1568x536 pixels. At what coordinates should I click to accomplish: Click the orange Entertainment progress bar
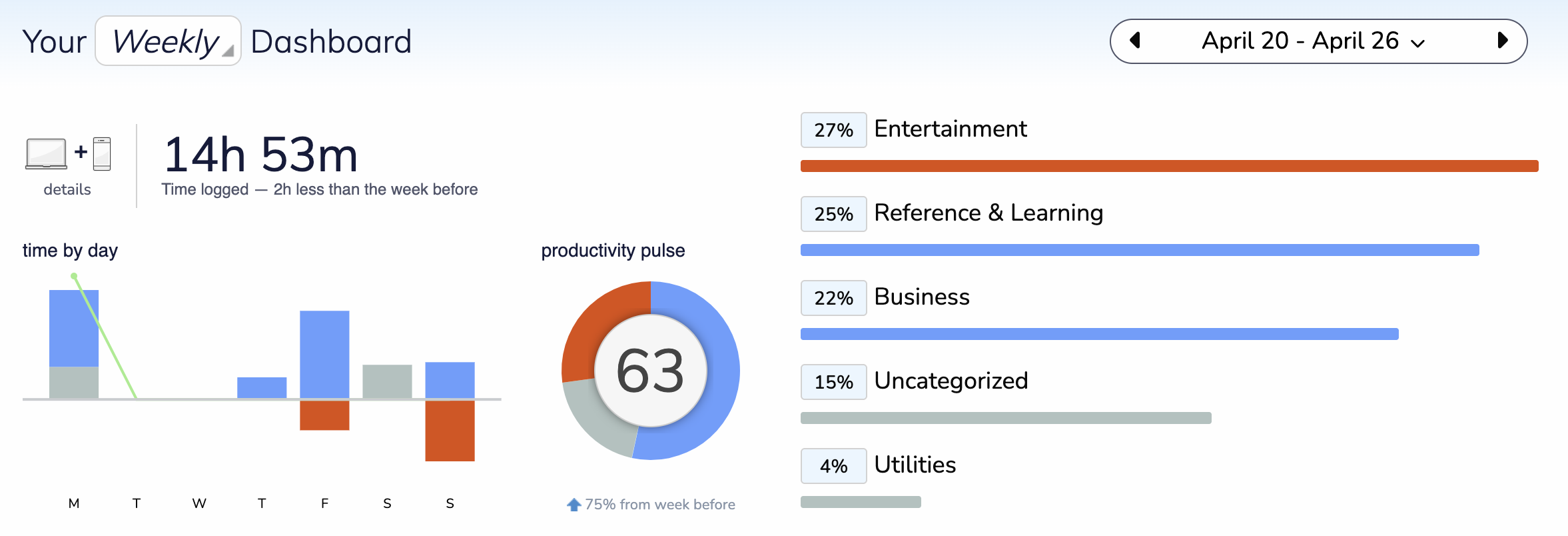[x=1169, y=166]
